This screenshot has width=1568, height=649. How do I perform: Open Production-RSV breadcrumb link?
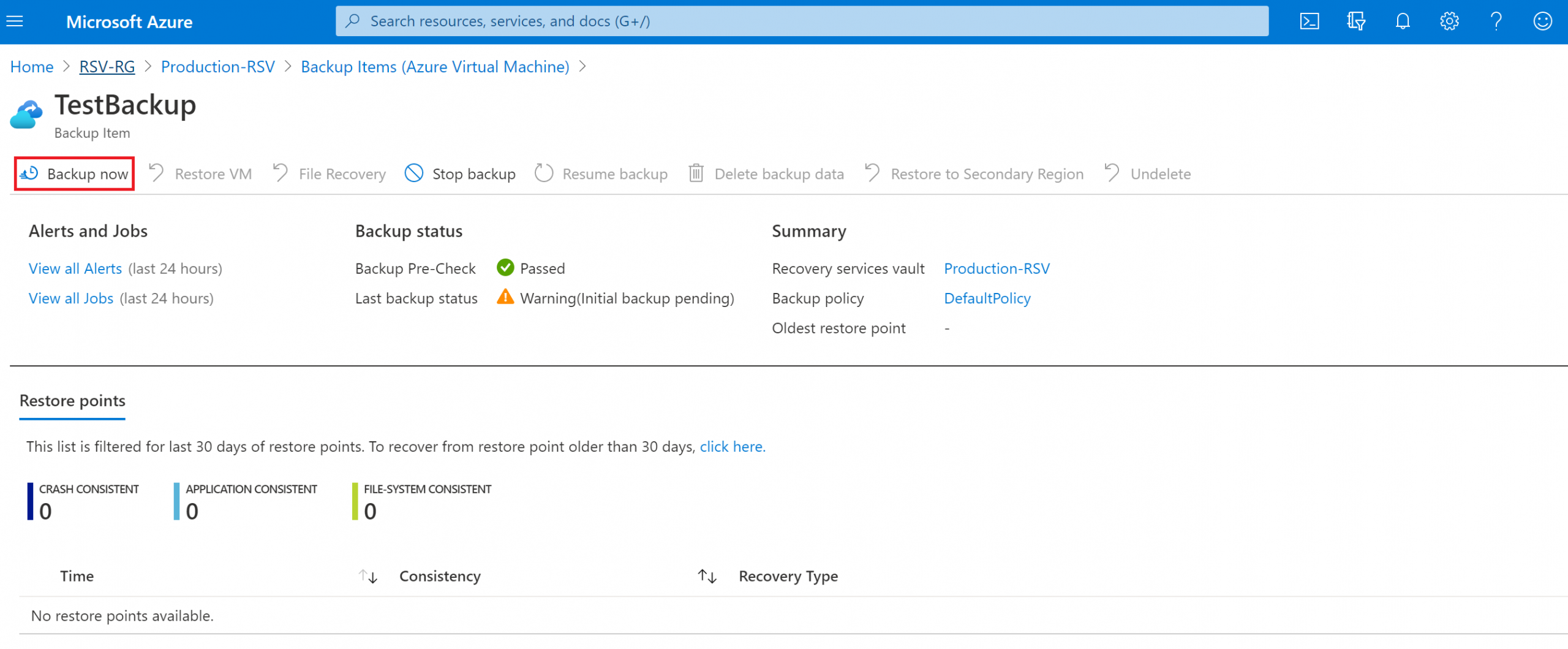218,67
